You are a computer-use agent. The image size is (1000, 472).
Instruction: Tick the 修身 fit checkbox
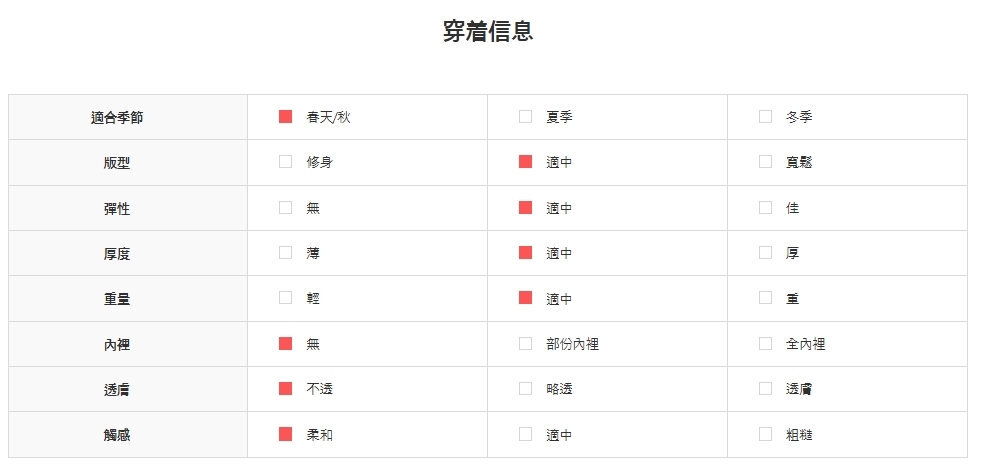point(285,162)
